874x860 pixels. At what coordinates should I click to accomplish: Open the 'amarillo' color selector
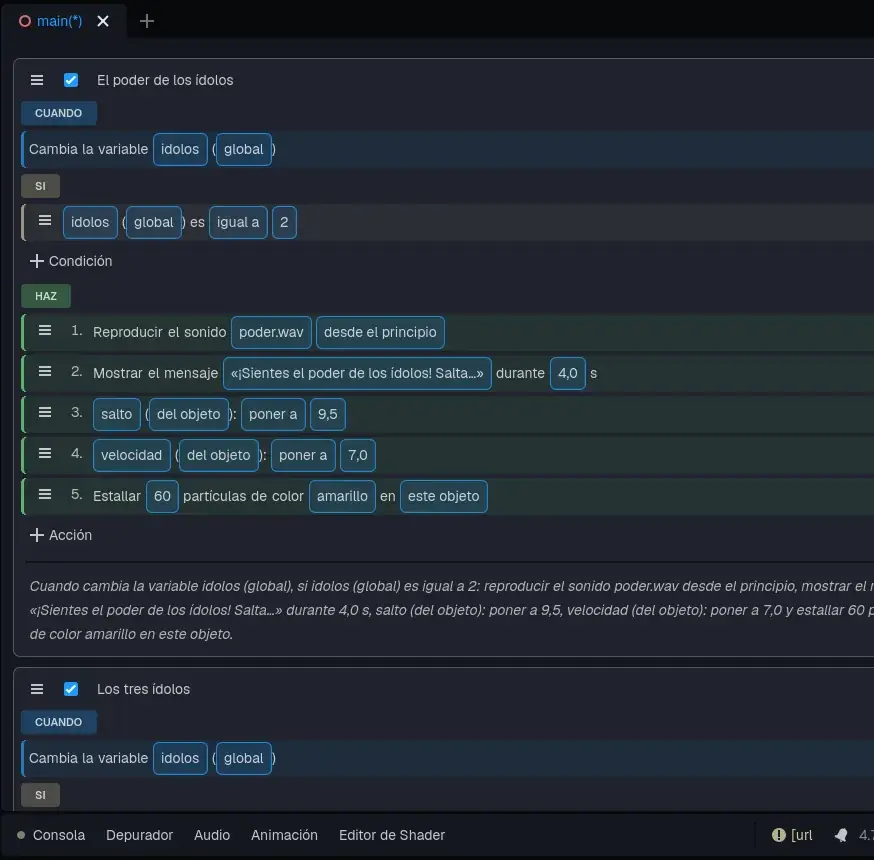[x=342, y=496]
